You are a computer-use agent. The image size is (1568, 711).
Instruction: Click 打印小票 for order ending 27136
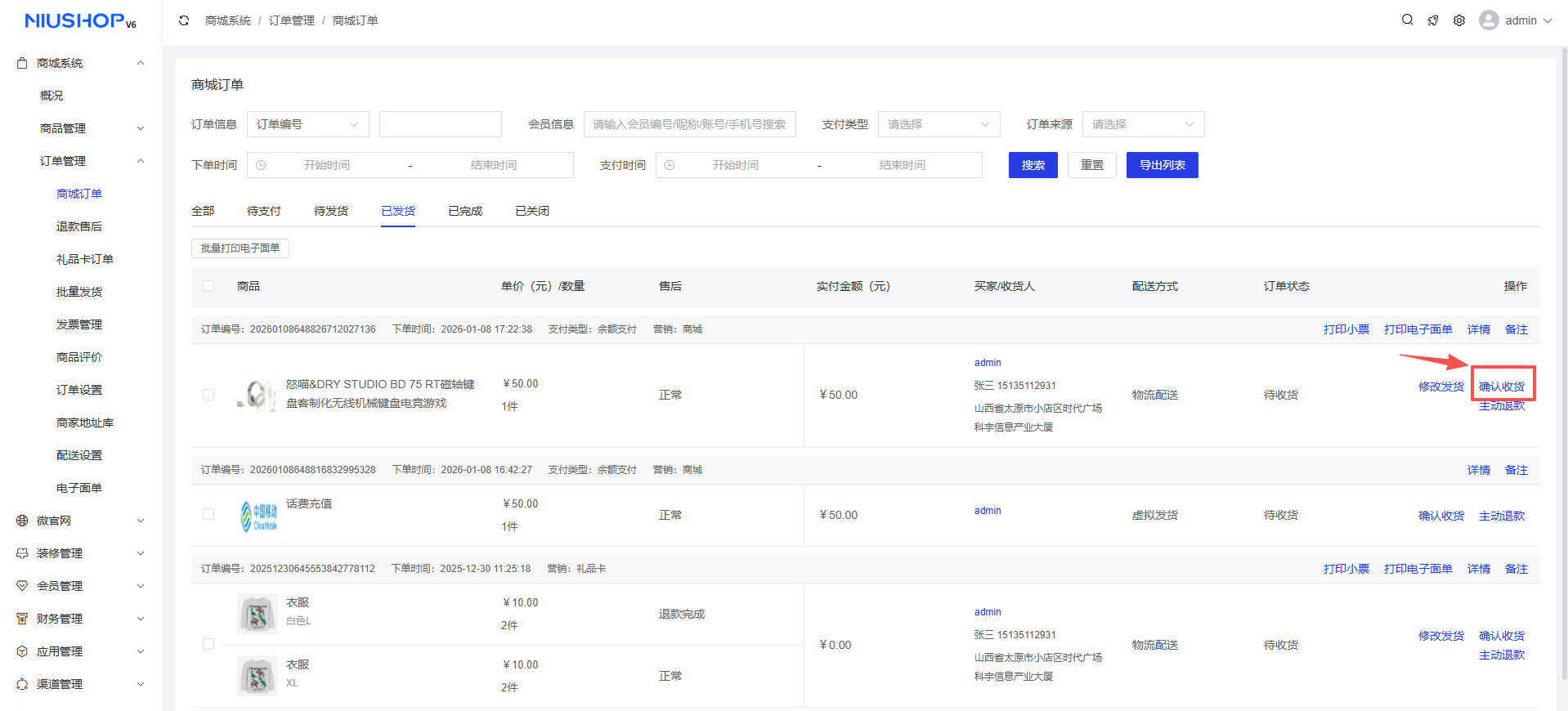pyautogui.click(x=1346, y=329)
